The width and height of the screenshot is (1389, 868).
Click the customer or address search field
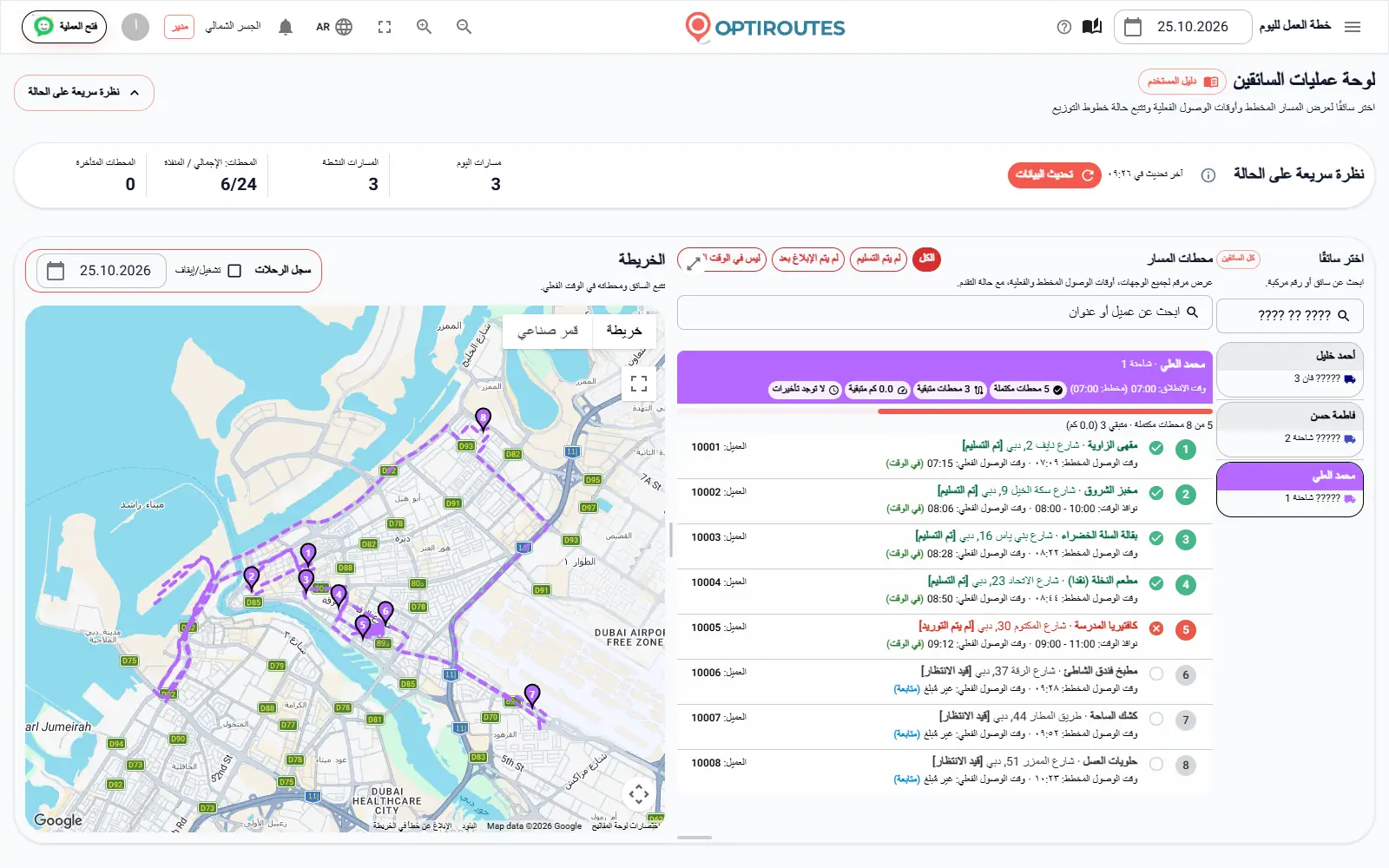point(945,312)
